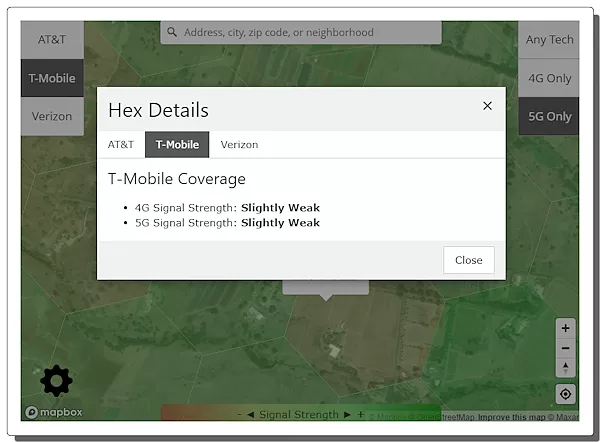Choose Any Tech filter
600x442 pixels.
point(549,40)
